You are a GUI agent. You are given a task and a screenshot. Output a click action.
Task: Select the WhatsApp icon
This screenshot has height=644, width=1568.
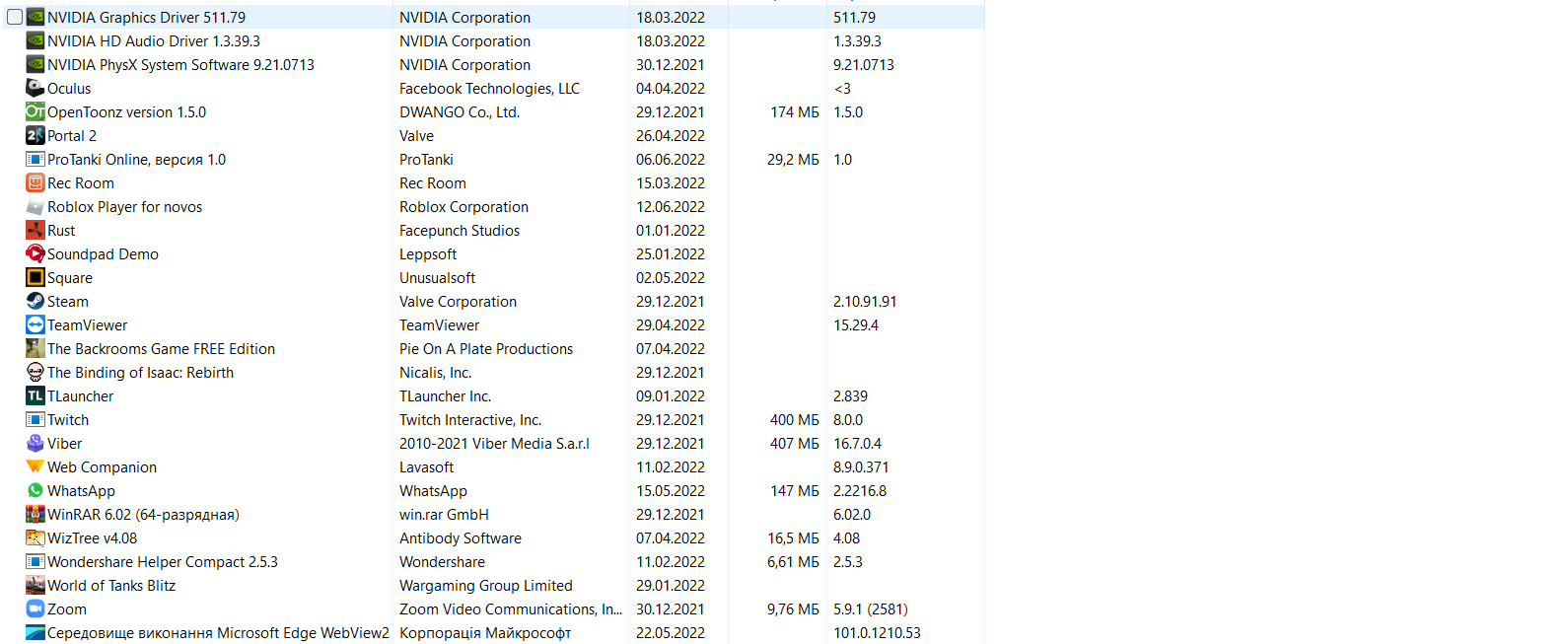tap(36, 490)
